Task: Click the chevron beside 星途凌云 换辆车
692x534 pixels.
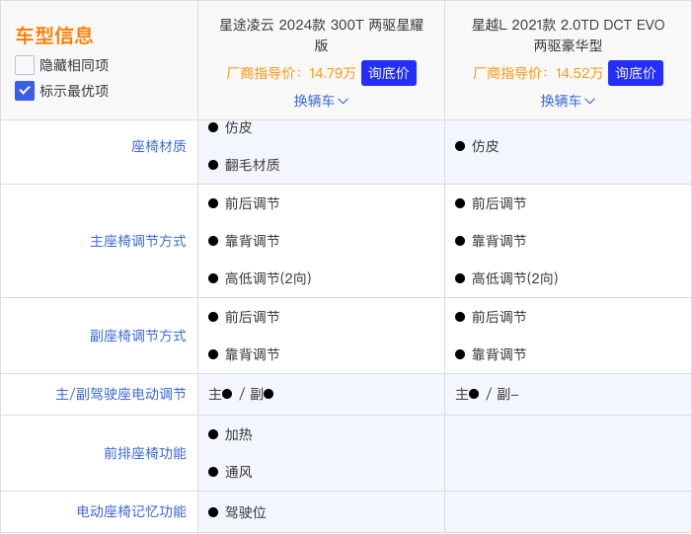Action: [x=343, y=101]
